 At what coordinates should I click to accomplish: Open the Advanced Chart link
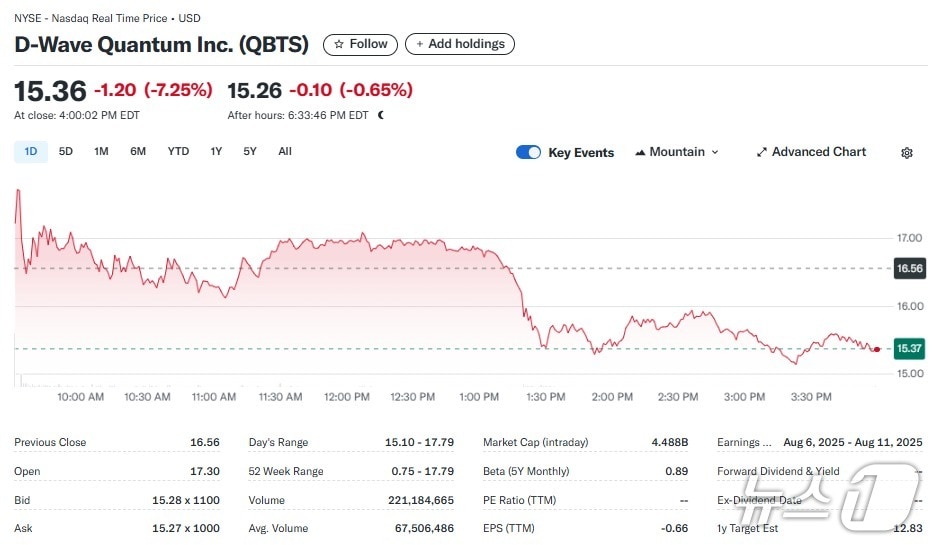point(818,152)
